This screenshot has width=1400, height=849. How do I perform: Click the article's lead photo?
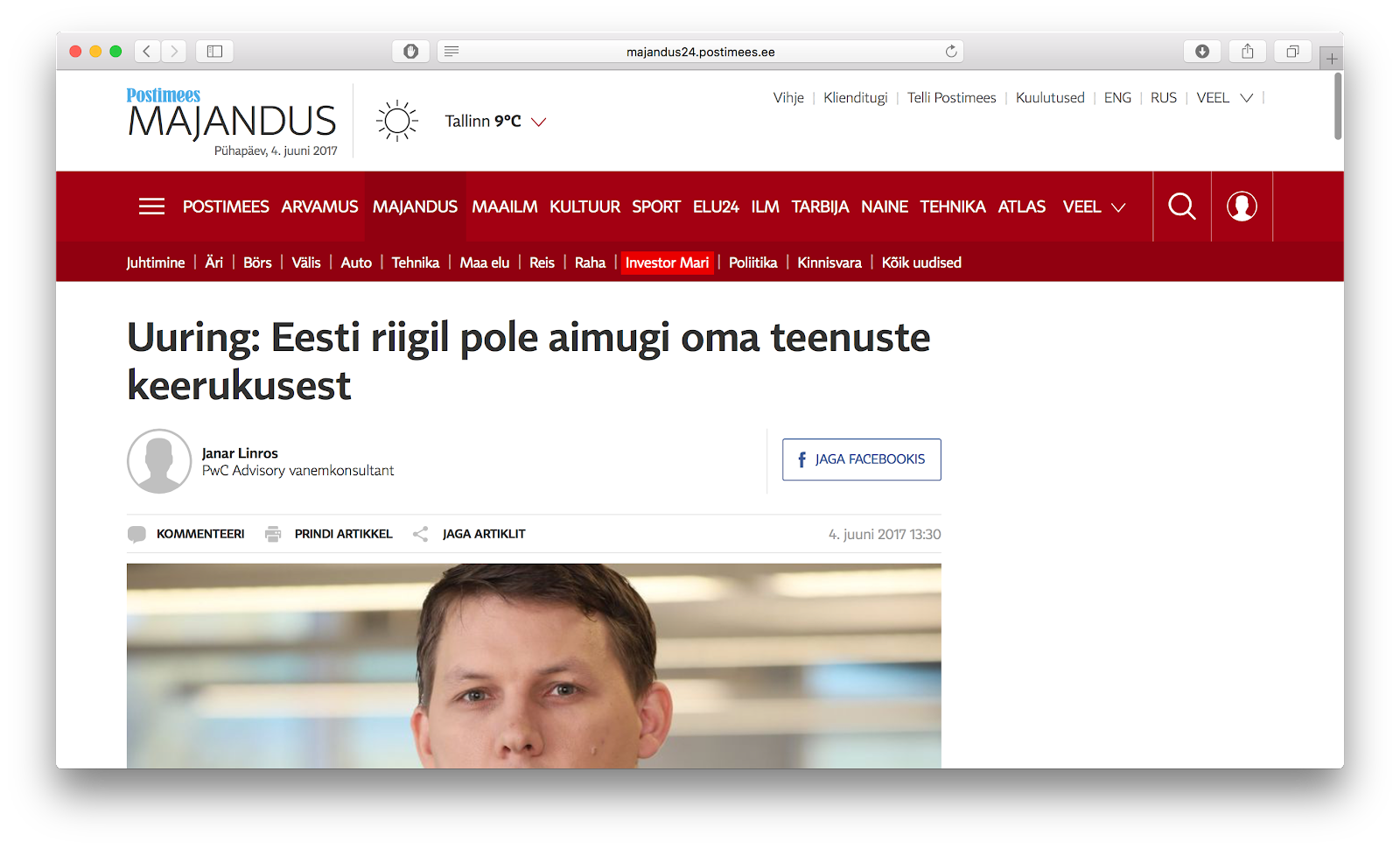(534, 666)
